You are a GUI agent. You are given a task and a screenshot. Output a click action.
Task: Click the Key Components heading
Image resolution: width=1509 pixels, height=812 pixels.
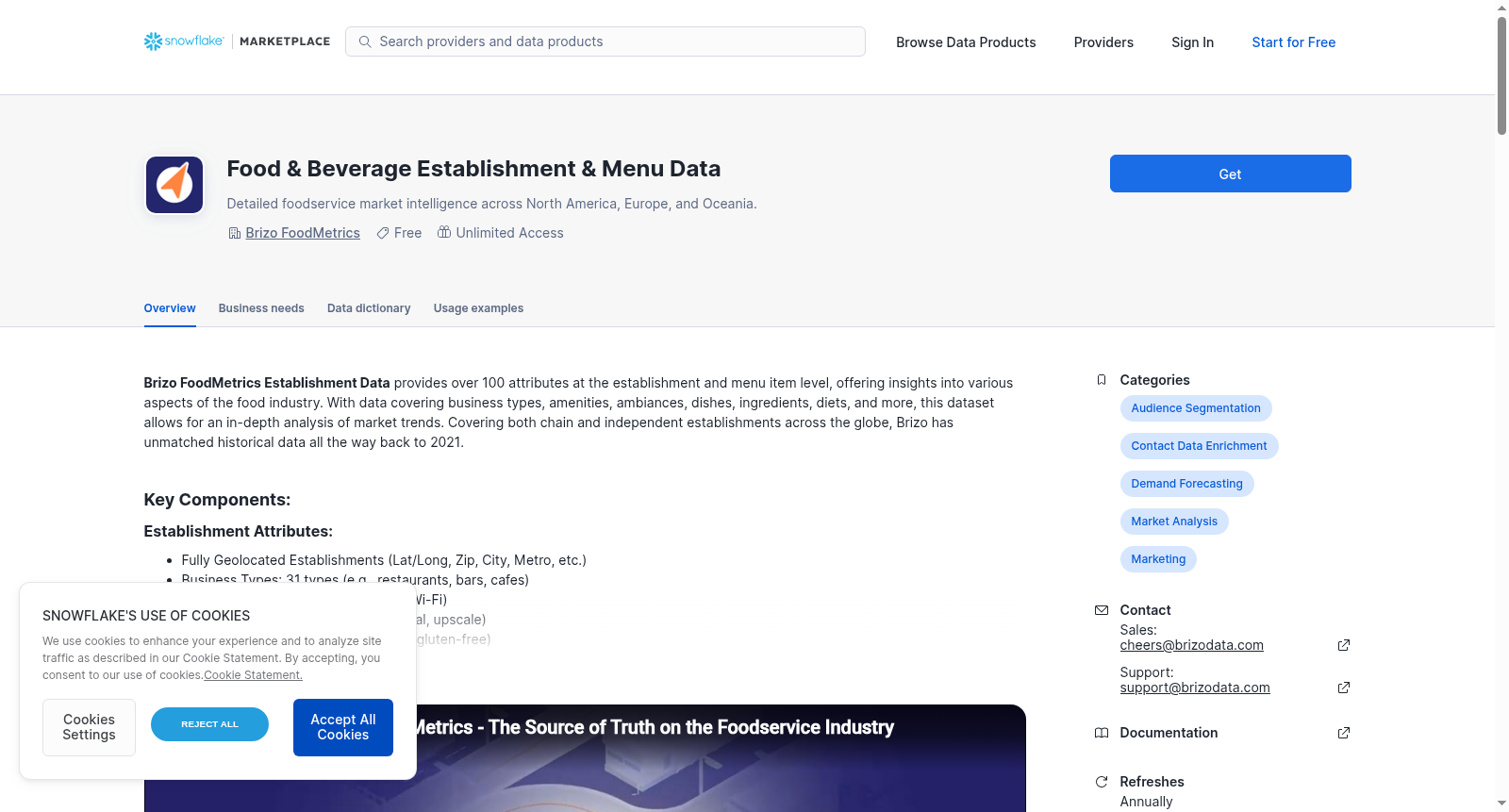(x=217, y=500)
